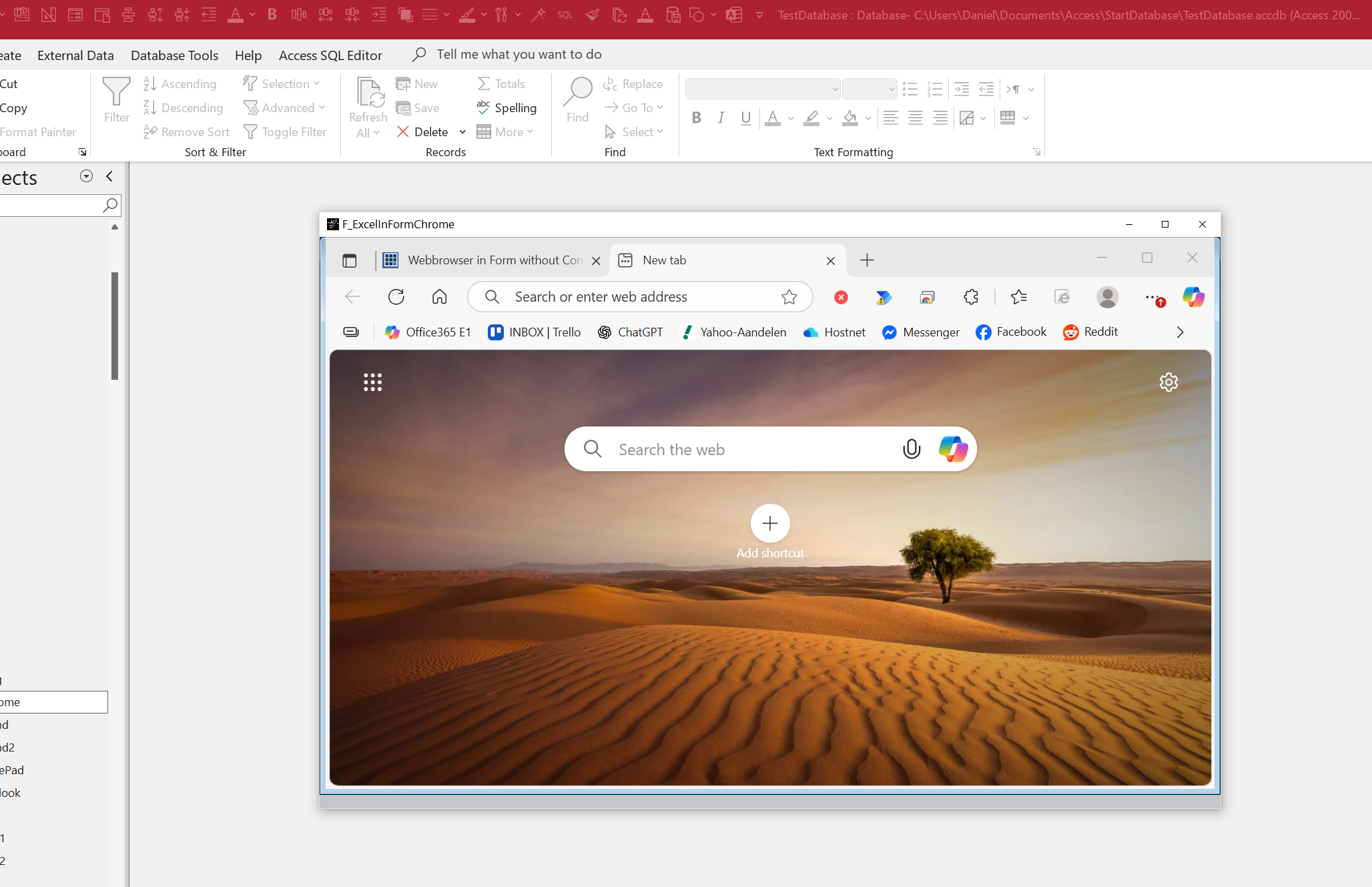Open the font name combo box

coord(762,89)
